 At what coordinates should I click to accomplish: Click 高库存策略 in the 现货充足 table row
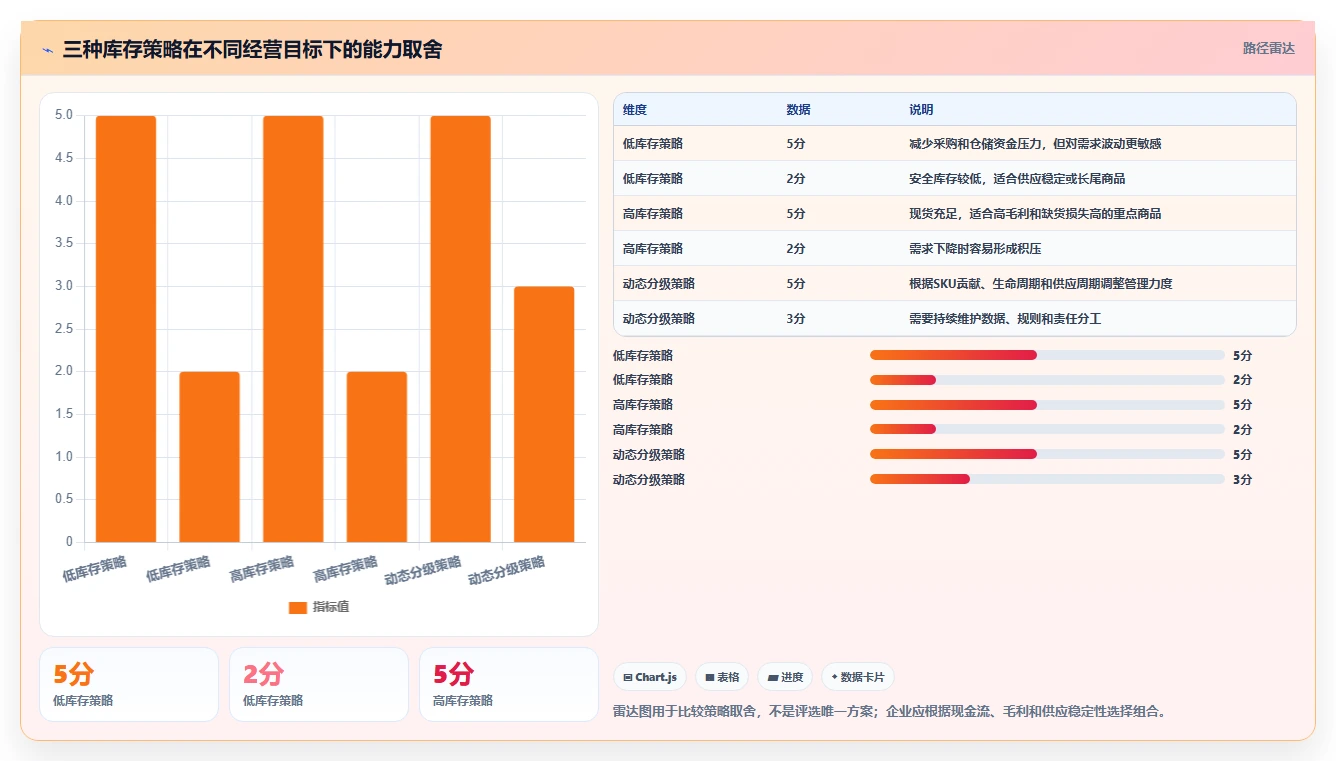coord(653,214)
